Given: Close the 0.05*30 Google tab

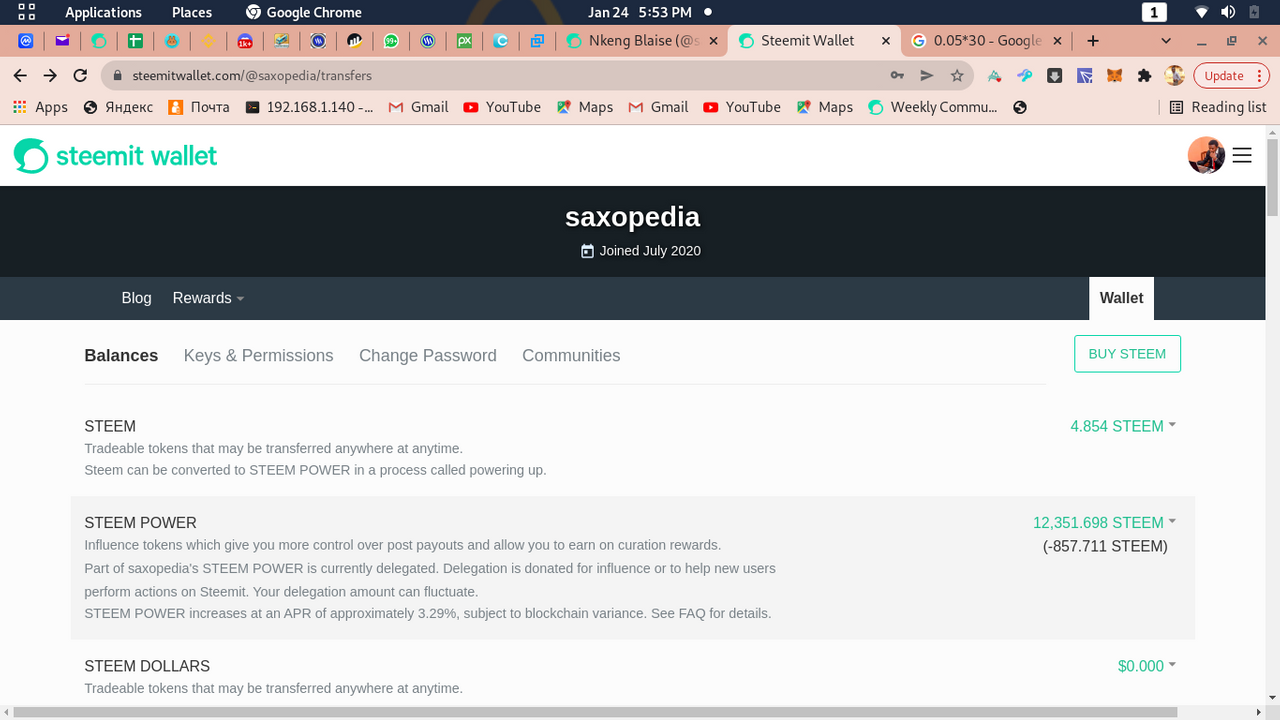Looking at the screenshot, I should coord(1058,41).
